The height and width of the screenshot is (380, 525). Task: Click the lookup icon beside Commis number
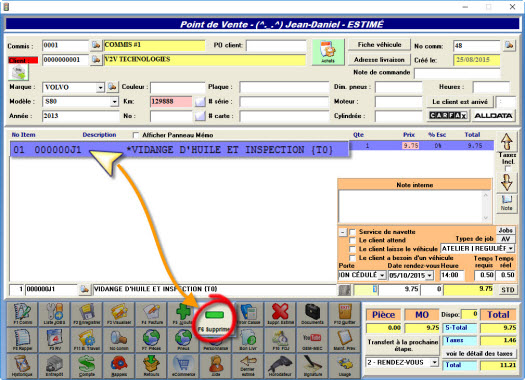pos(96,45)
